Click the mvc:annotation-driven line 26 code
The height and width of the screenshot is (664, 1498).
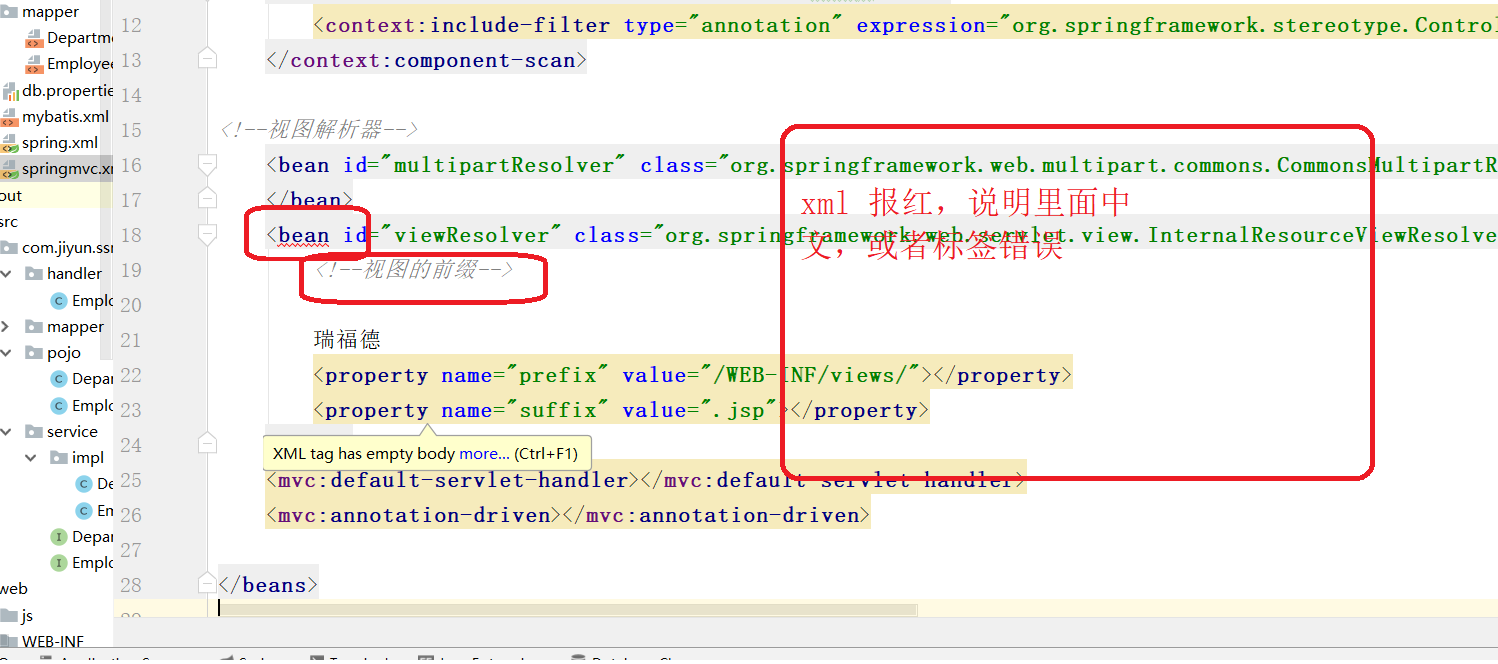click(x=568, y=515)
